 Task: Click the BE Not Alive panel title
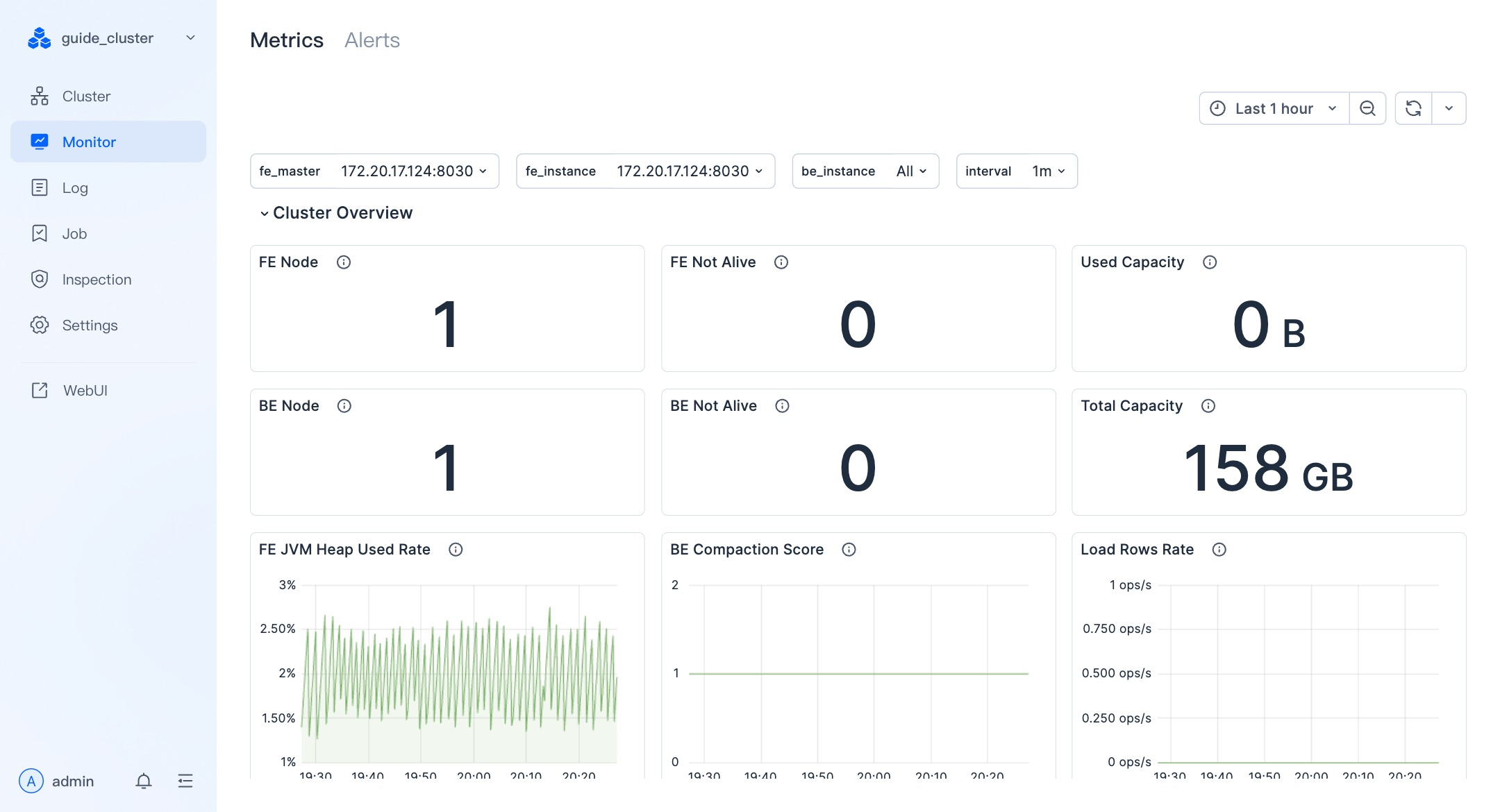click(714, 406)
